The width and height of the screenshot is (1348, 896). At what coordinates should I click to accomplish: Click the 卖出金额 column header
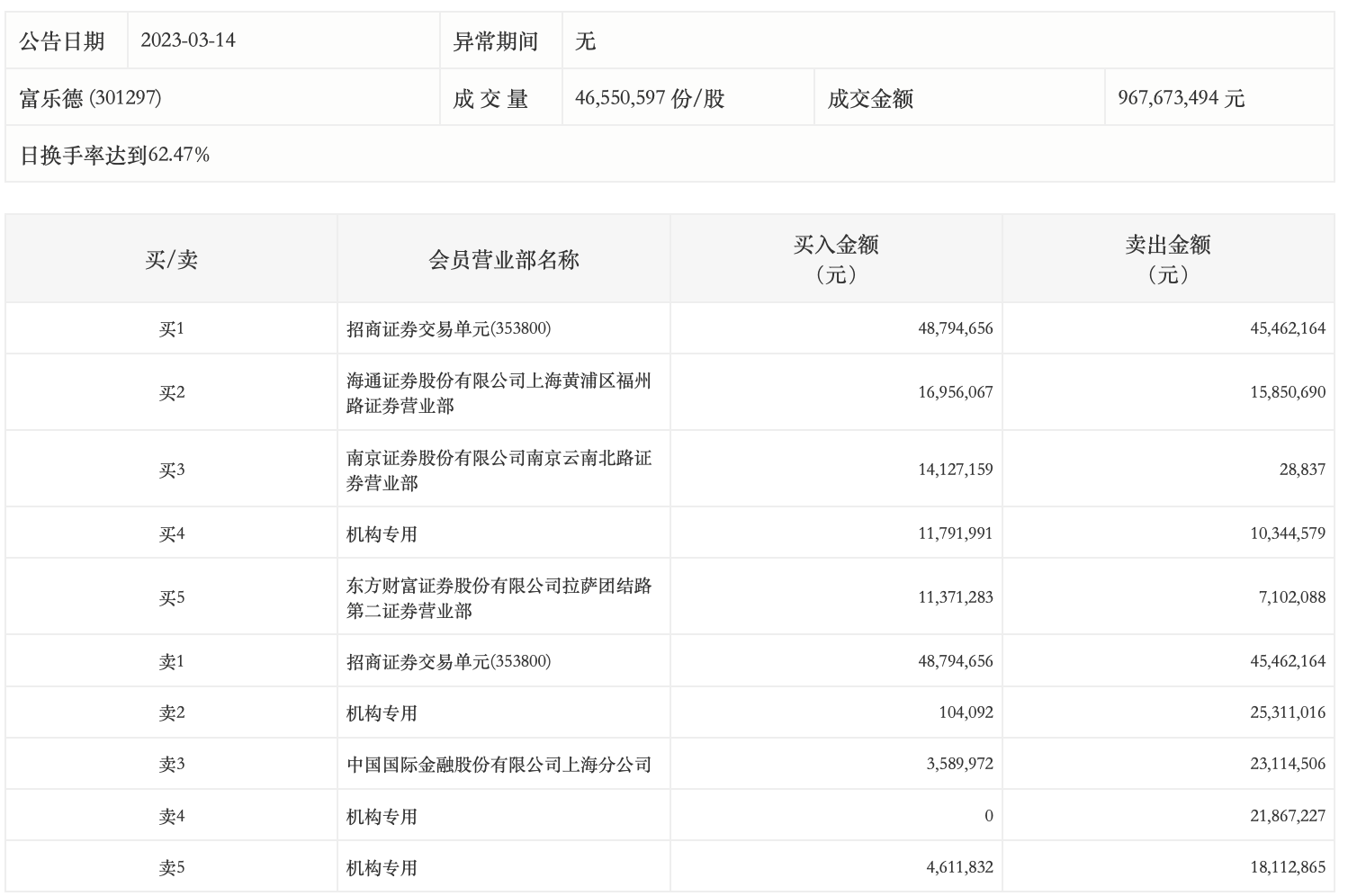(1167, 259)
